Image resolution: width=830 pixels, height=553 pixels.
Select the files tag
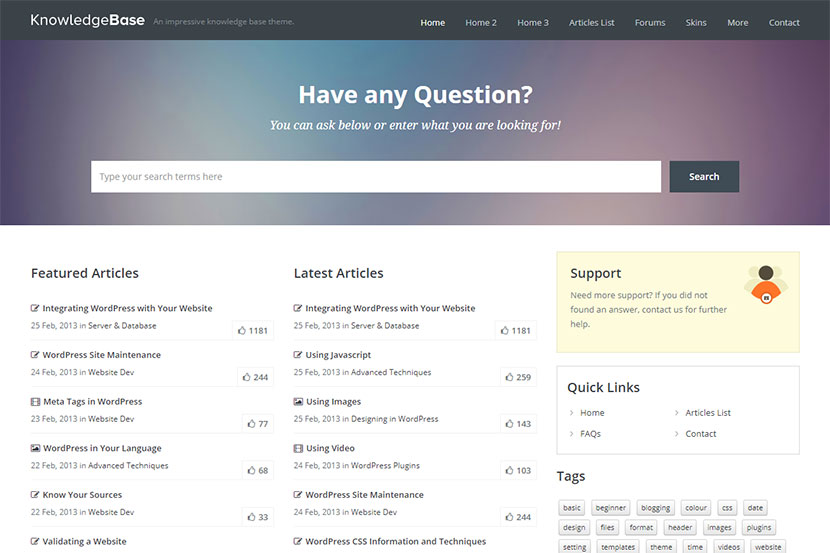[x=607, y=528]
